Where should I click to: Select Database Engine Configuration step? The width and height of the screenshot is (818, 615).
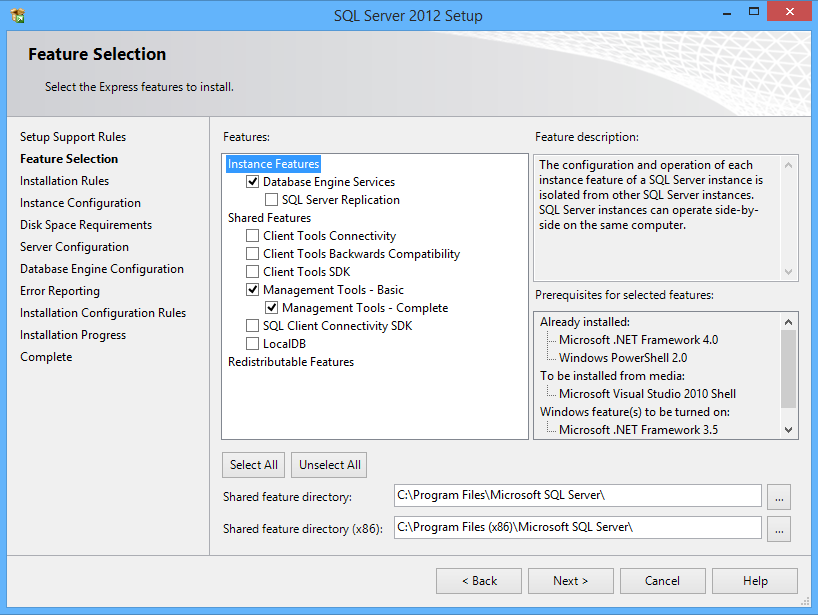102,269
